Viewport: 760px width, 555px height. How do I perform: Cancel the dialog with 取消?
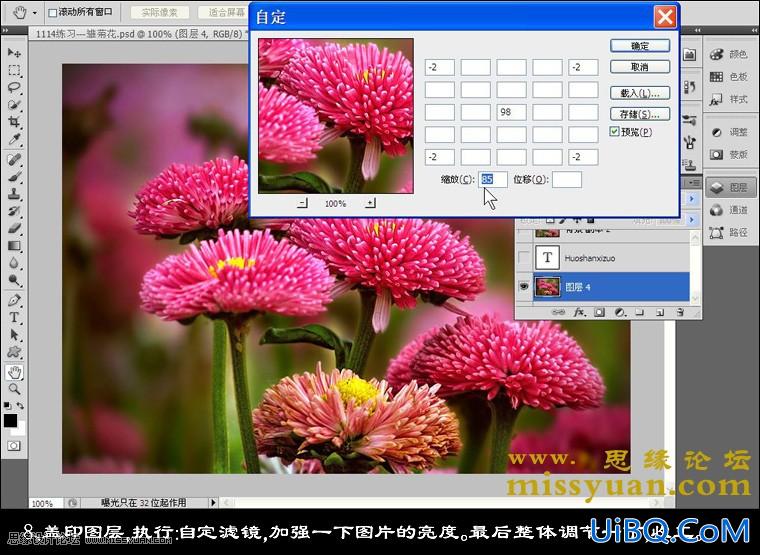tap(640, 67)
